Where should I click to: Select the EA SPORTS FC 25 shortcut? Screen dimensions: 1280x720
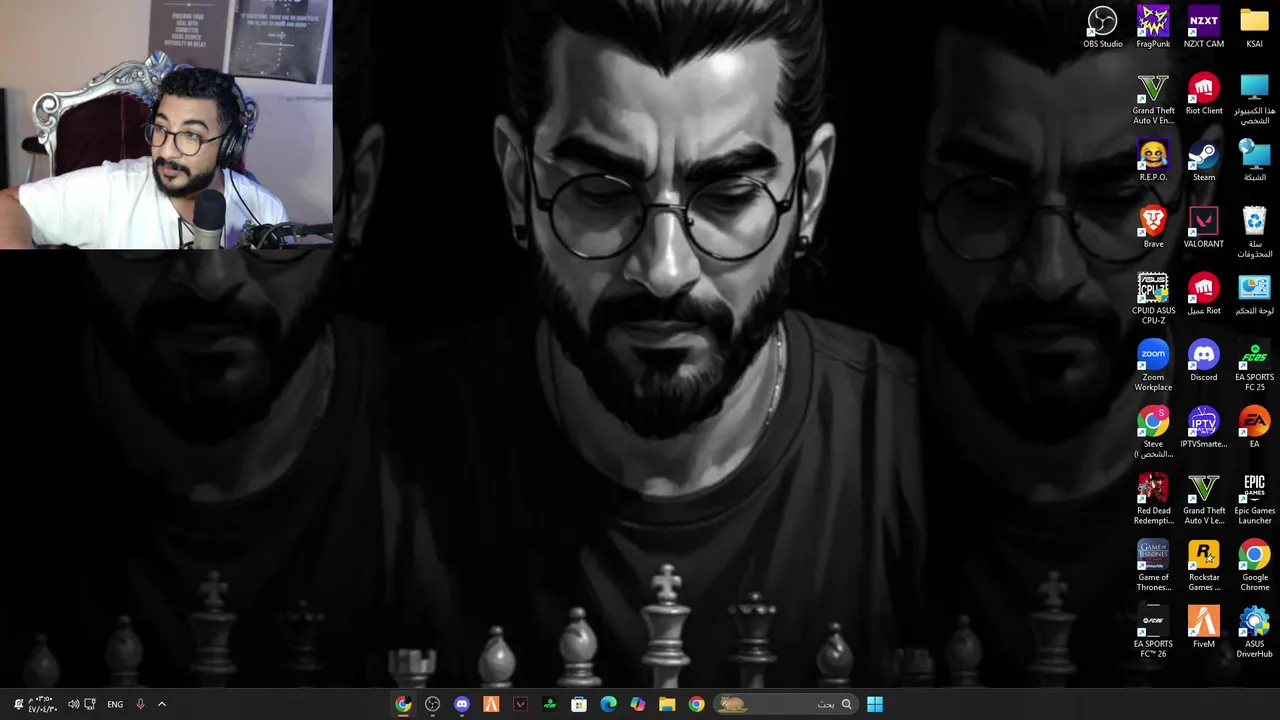pos(1254,366)
